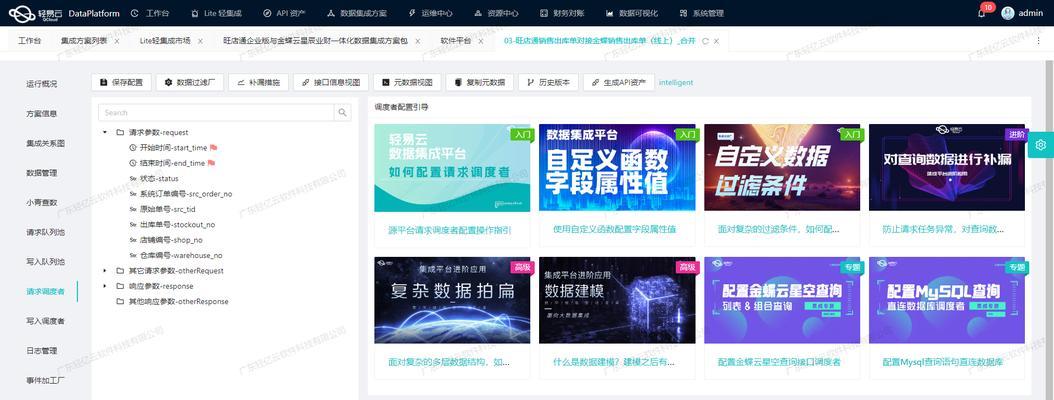Select 运行概况 in the sidebar

[x=42, y=84]
